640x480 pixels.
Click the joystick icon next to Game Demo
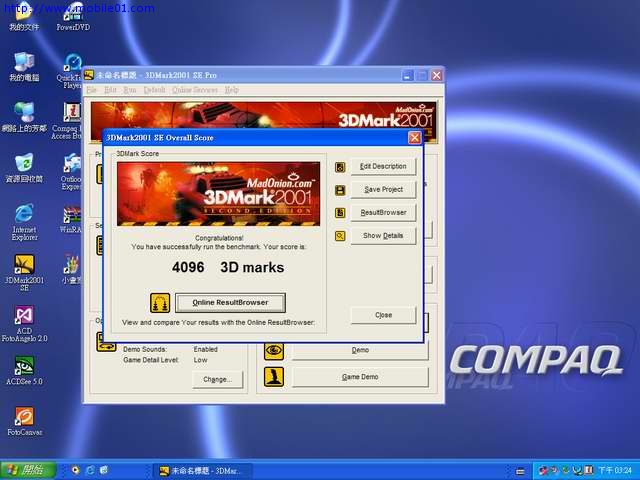pos(273,377)
